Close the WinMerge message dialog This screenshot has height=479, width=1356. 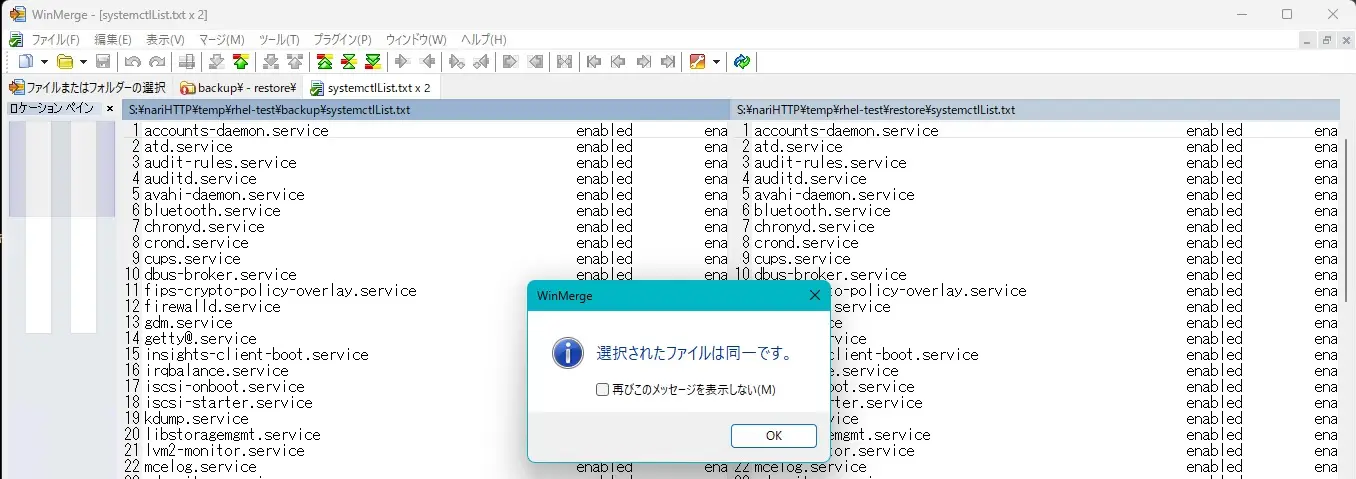point(814,295)
